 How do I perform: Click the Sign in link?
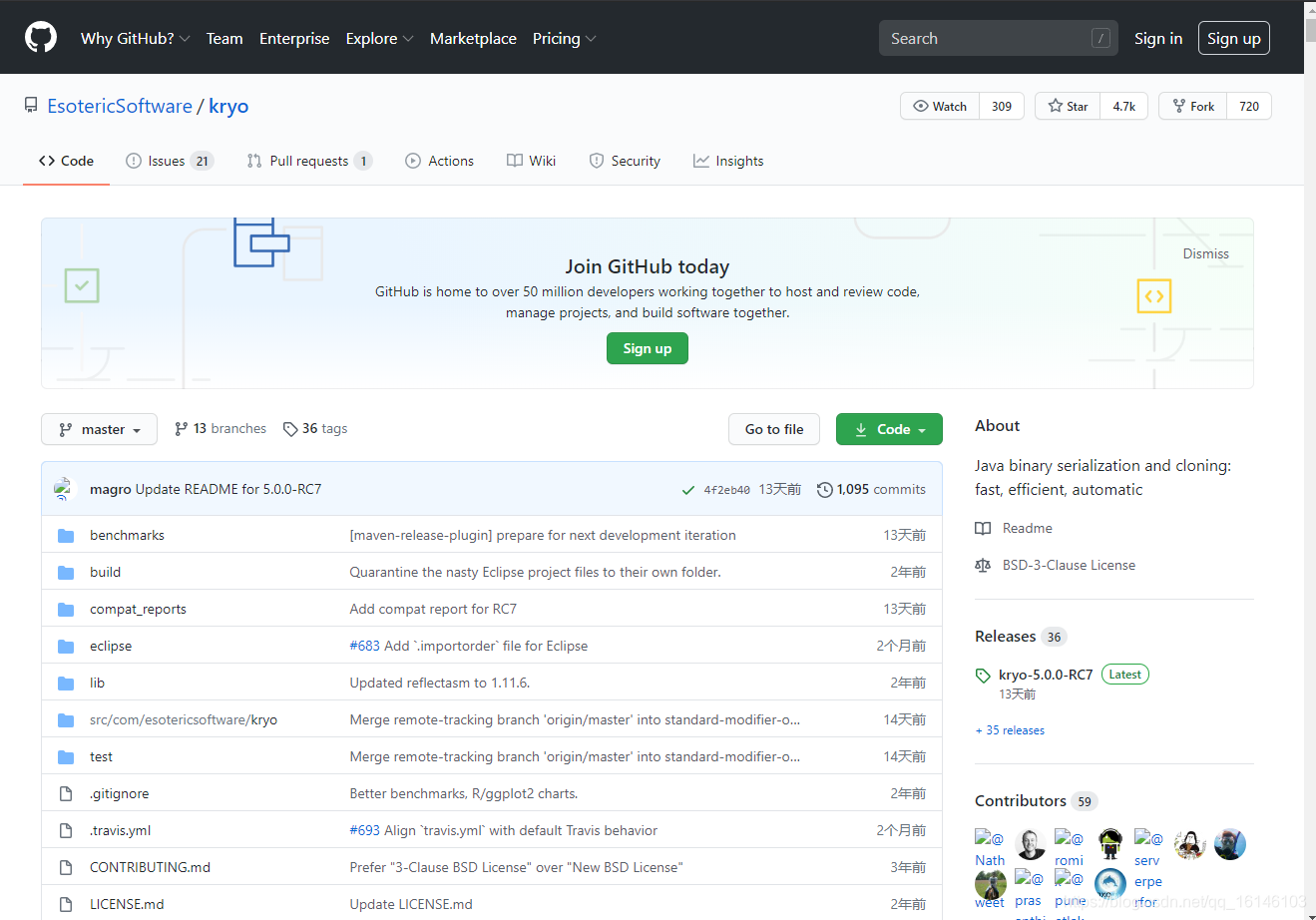(x=1158, y=38)
